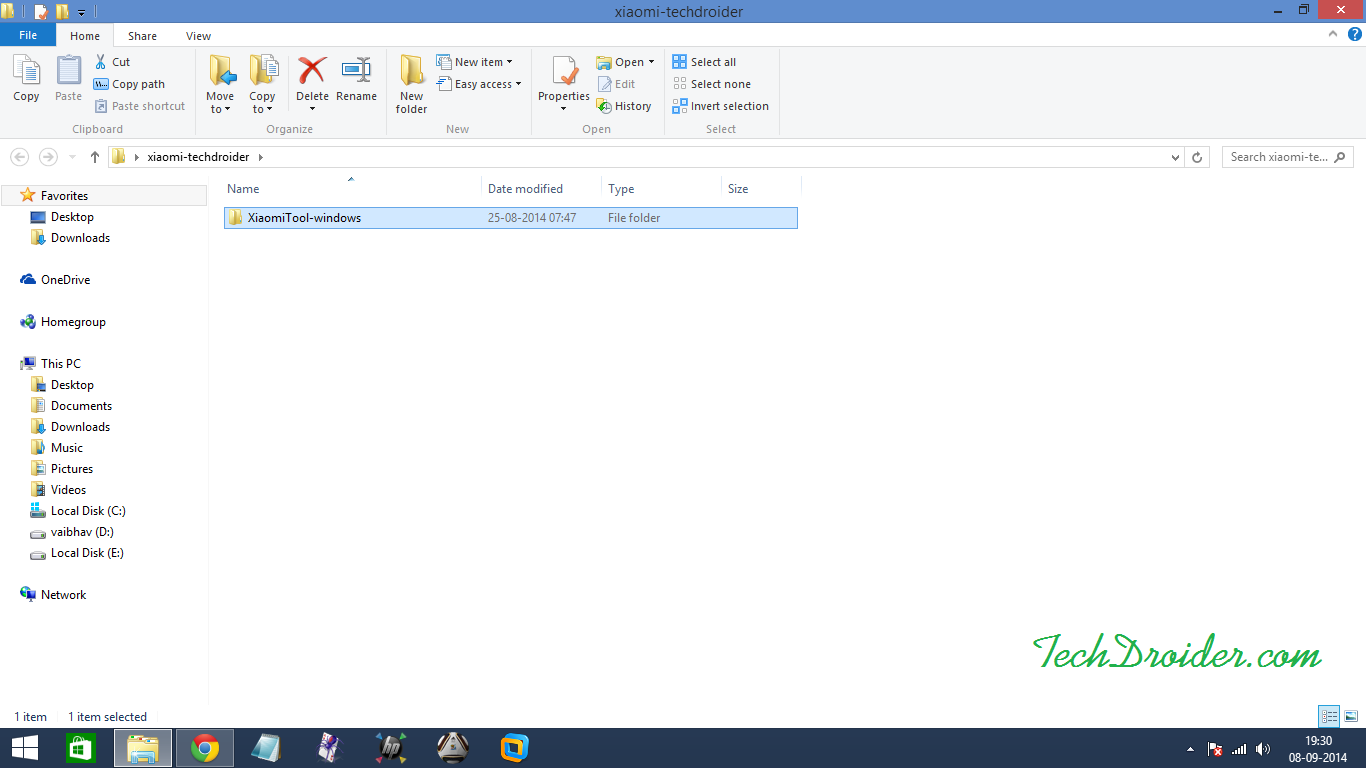Open OneDrive in navigation pane

tap(65, 280)
